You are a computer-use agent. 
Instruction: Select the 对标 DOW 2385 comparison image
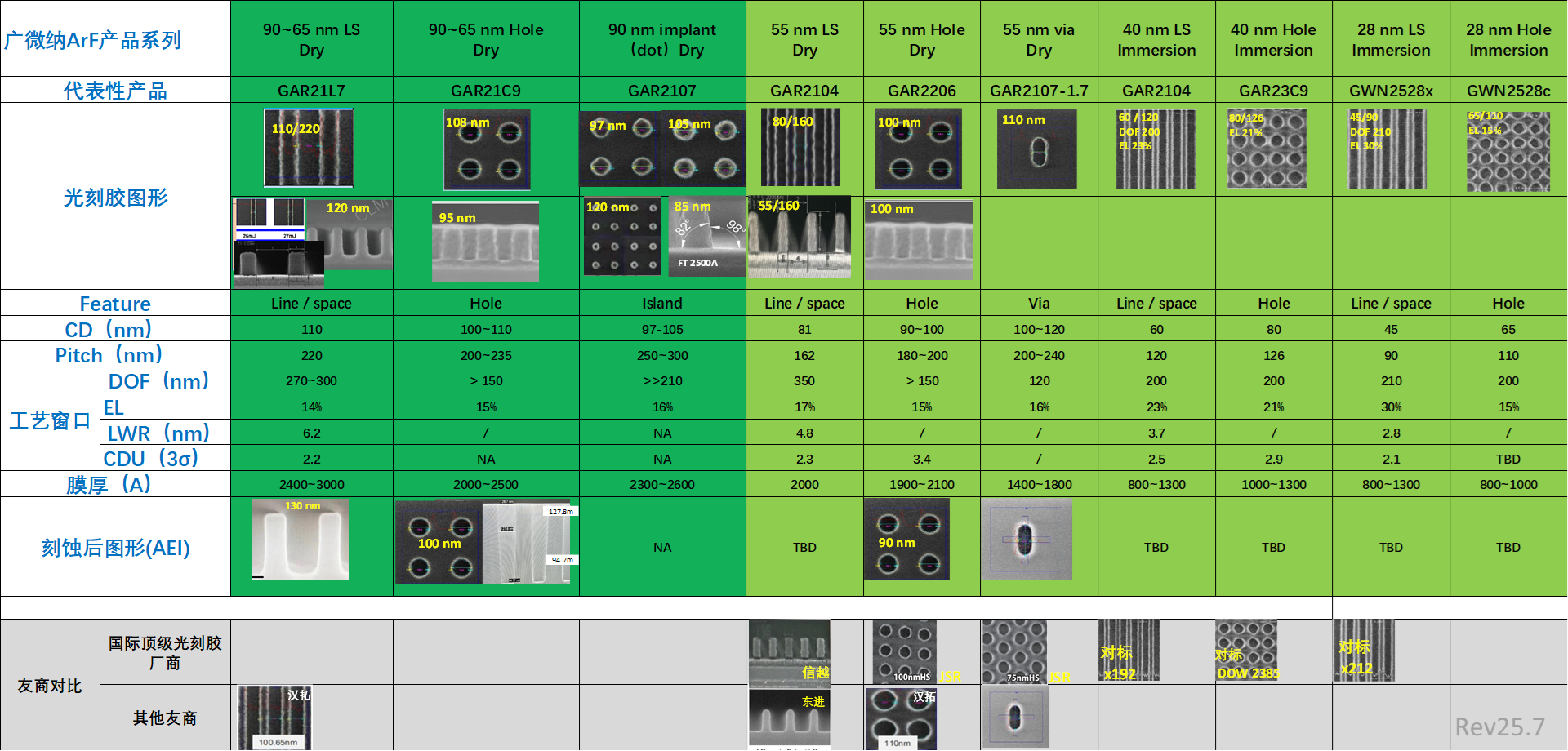point(1245,651)
